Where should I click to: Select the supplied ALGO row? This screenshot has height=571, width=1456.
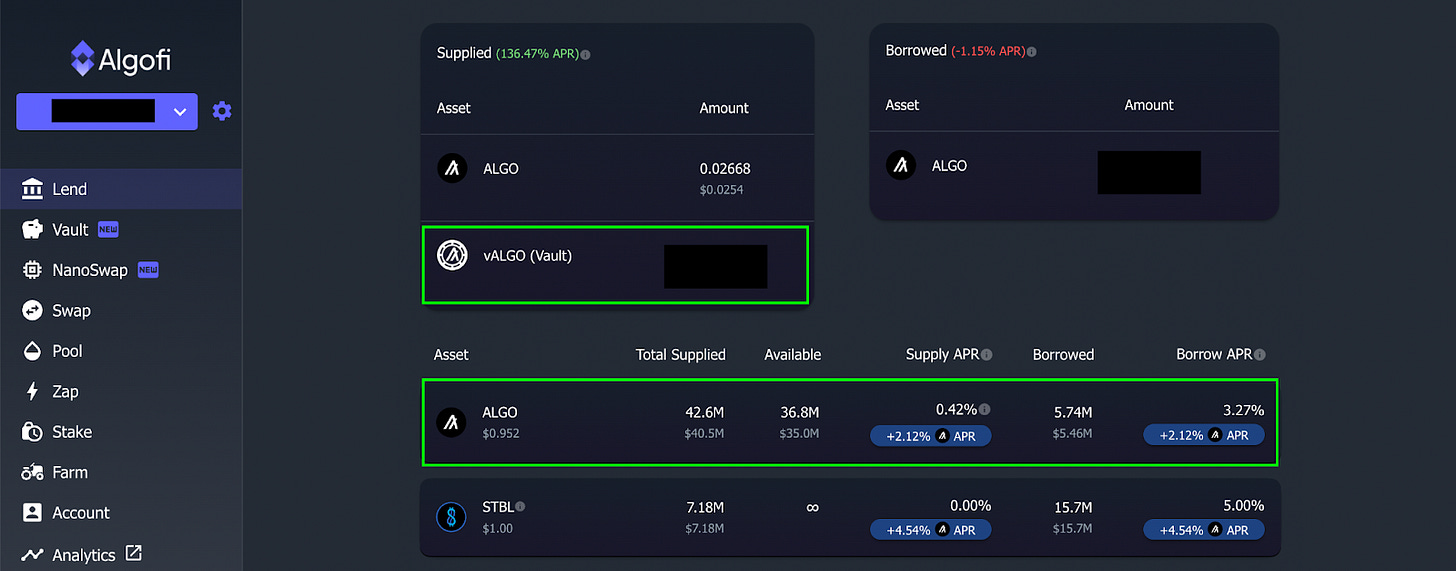coord(617,178)
